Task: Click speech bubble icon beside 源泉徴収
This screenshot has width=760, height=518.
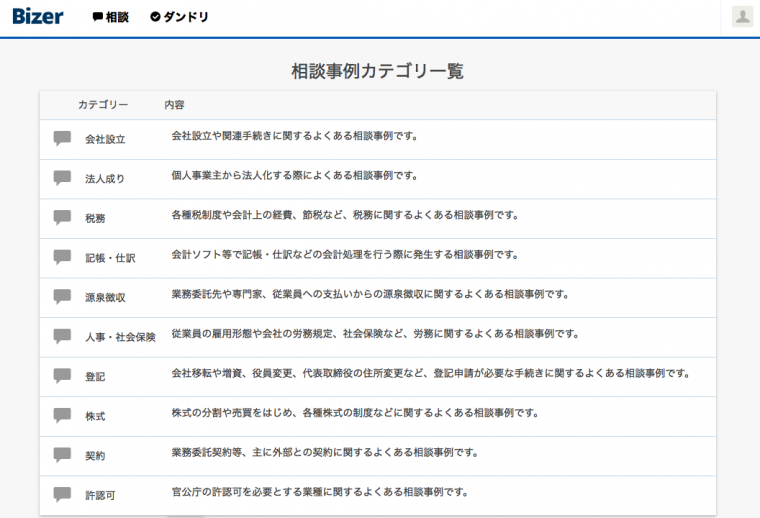Action: point(62,297)
